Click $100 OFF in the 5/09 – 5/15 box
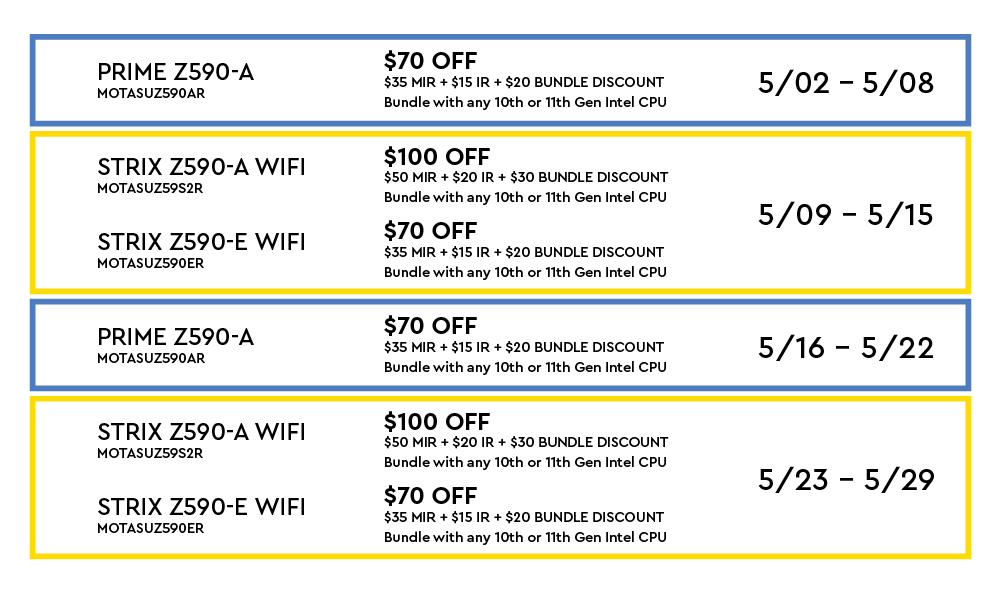 [437, 157]
